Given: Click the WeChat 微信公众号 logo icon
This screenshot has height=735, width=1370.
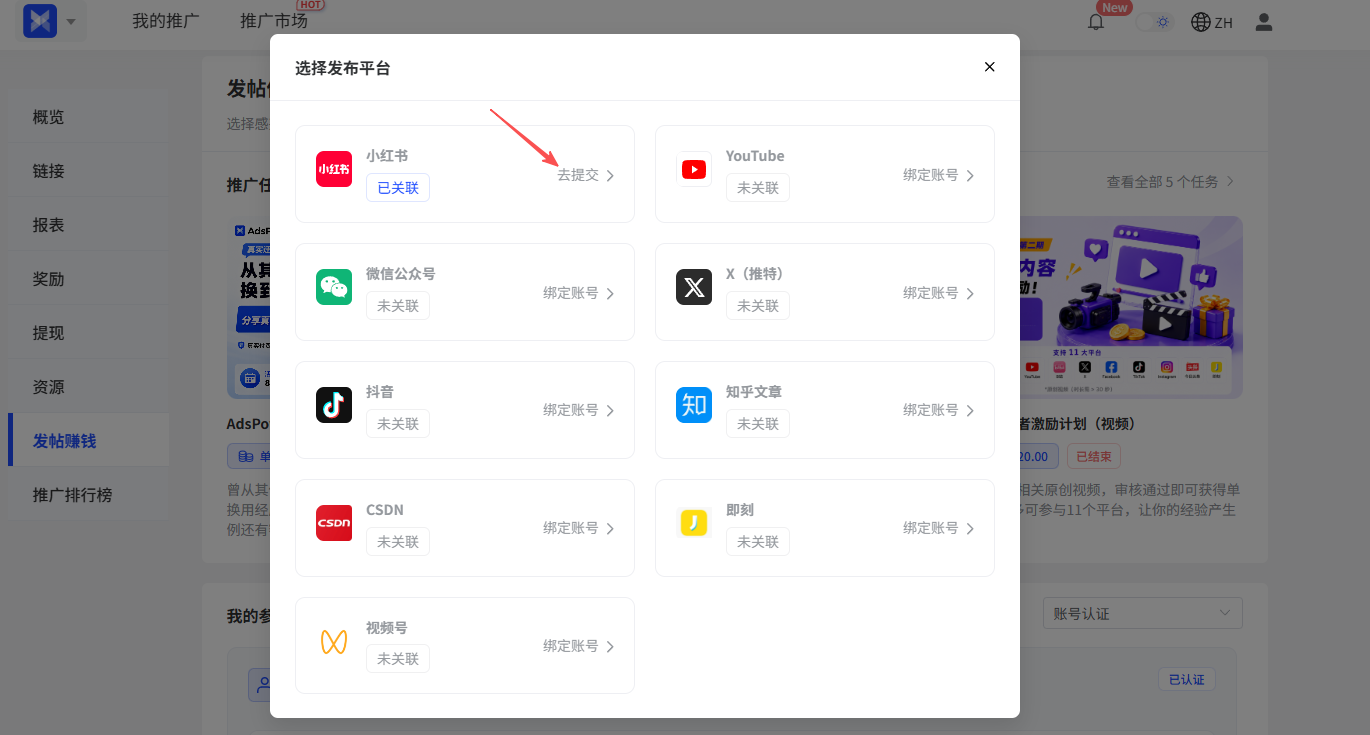Looking at the screenshot, I should tap(334, 287).
